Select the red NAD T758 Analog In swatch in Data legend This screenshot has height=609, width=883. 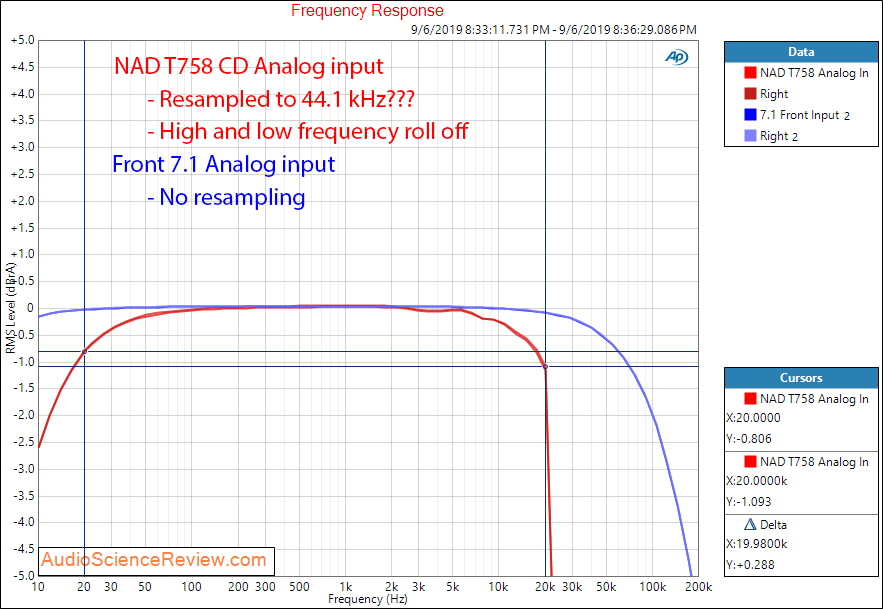coord(750,73)
